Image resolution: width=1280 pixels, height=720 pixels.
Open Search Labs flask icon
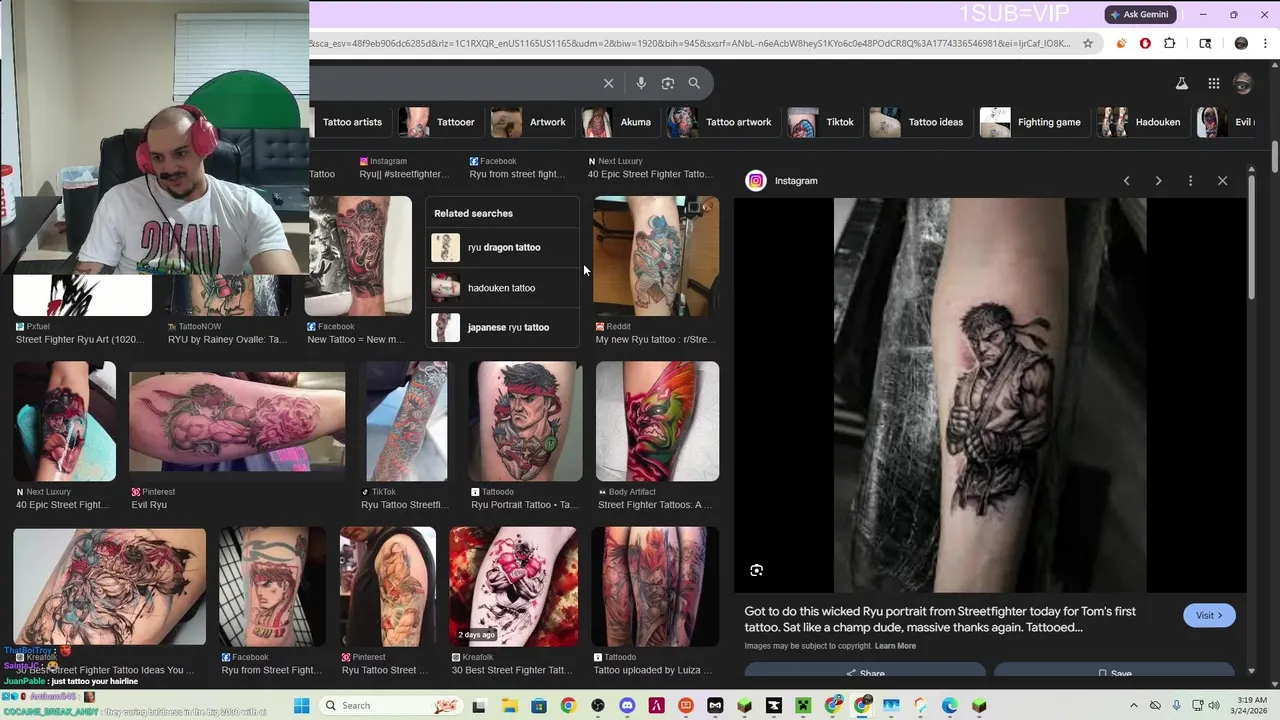point(1181,84)
